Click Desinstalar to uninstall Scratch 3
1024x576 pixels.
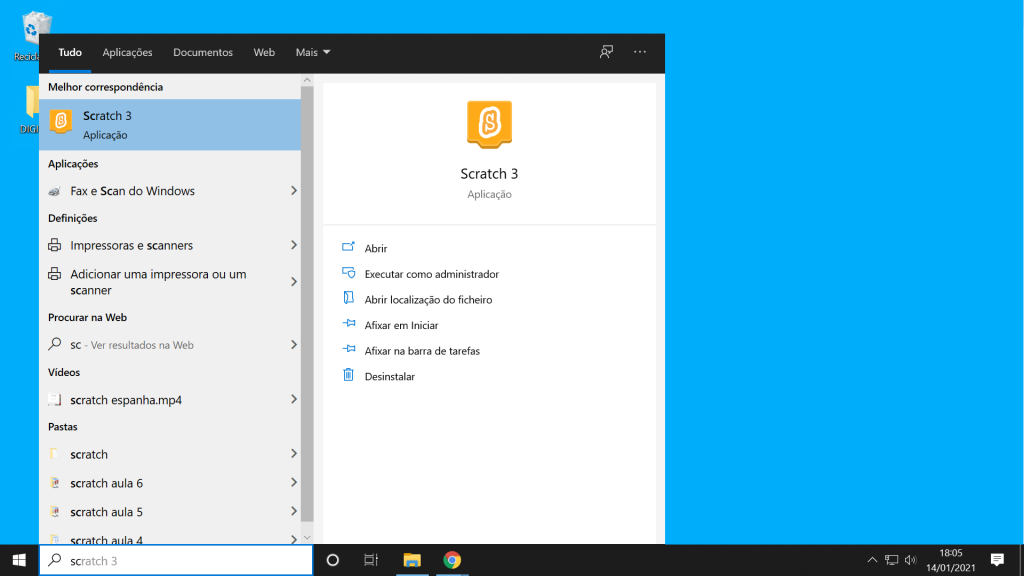[389, 376]
